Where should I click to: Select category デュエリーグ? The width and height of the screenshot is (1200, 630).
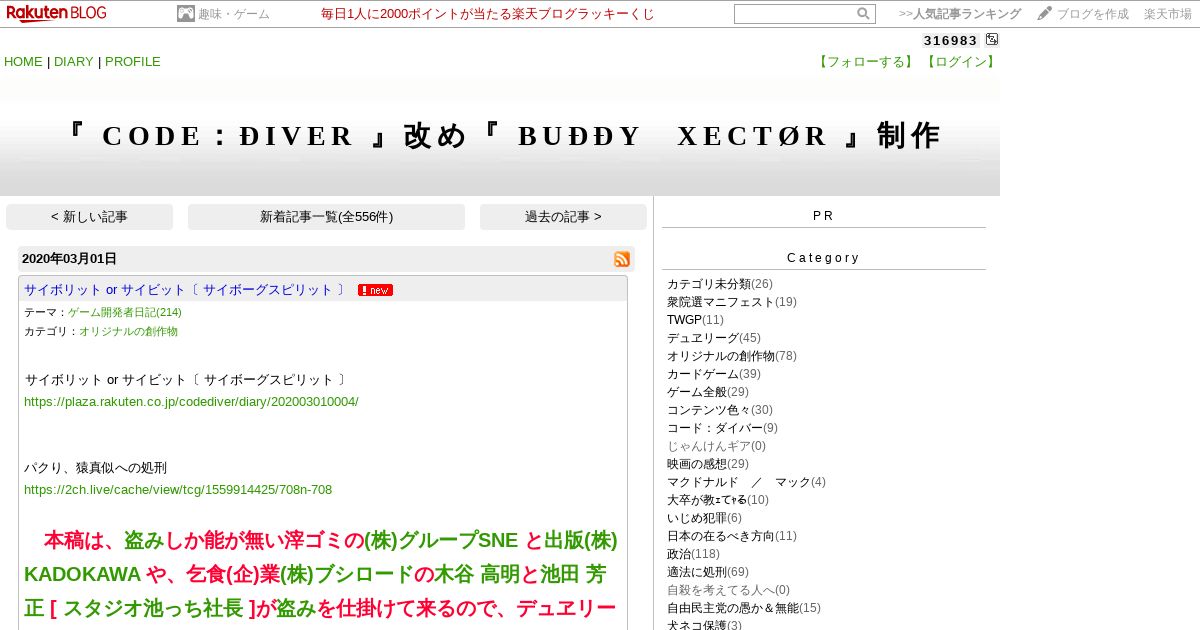click(x=703, y=338)
